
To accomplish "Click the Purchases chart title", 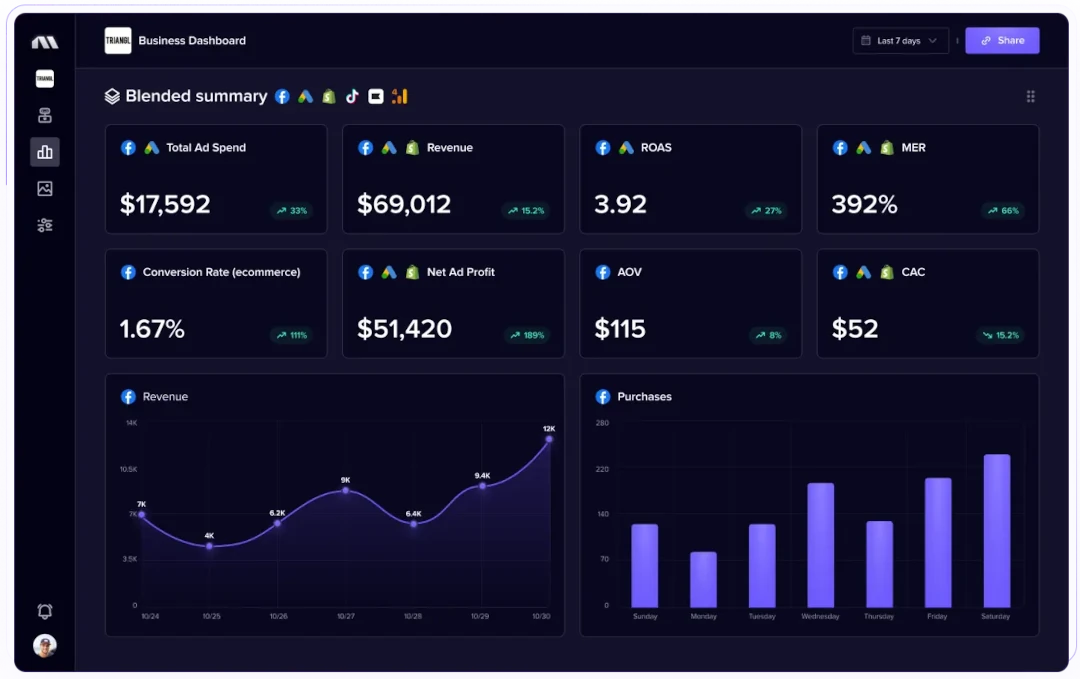I will tap(644, 397).
